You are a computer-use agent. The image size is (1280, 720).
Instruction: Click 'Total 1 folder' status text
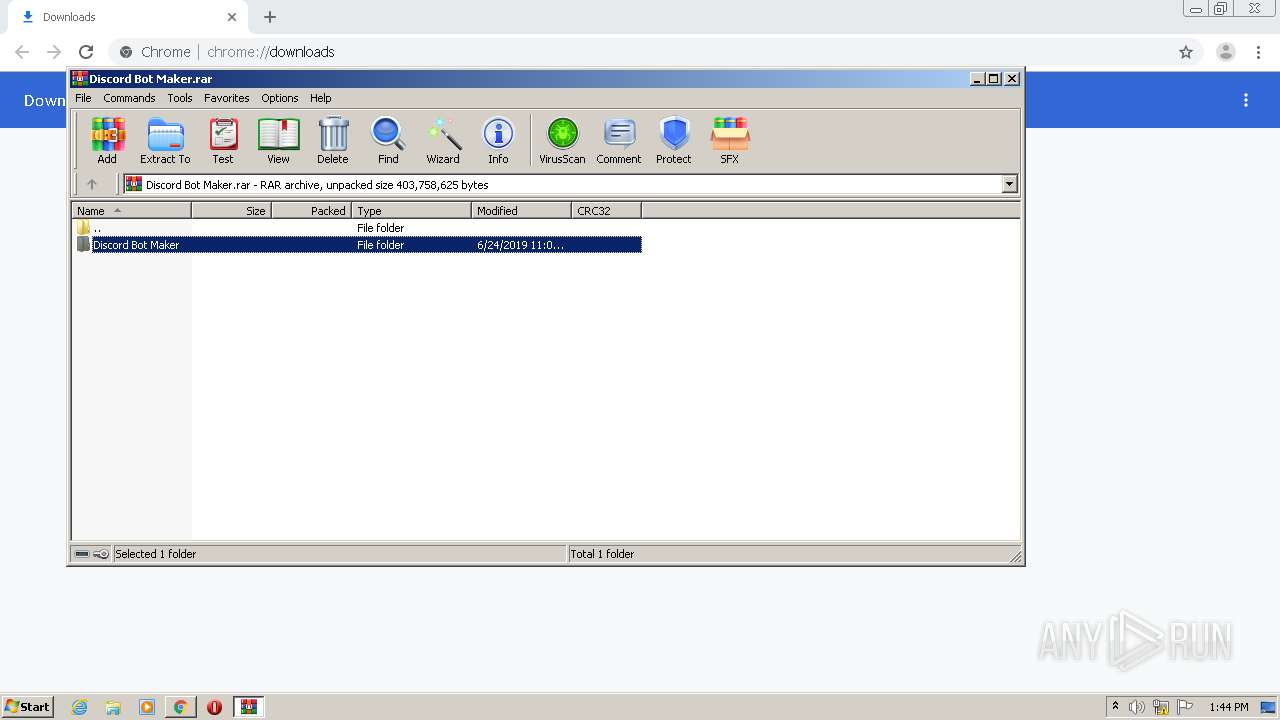click(x=602, y=554)
